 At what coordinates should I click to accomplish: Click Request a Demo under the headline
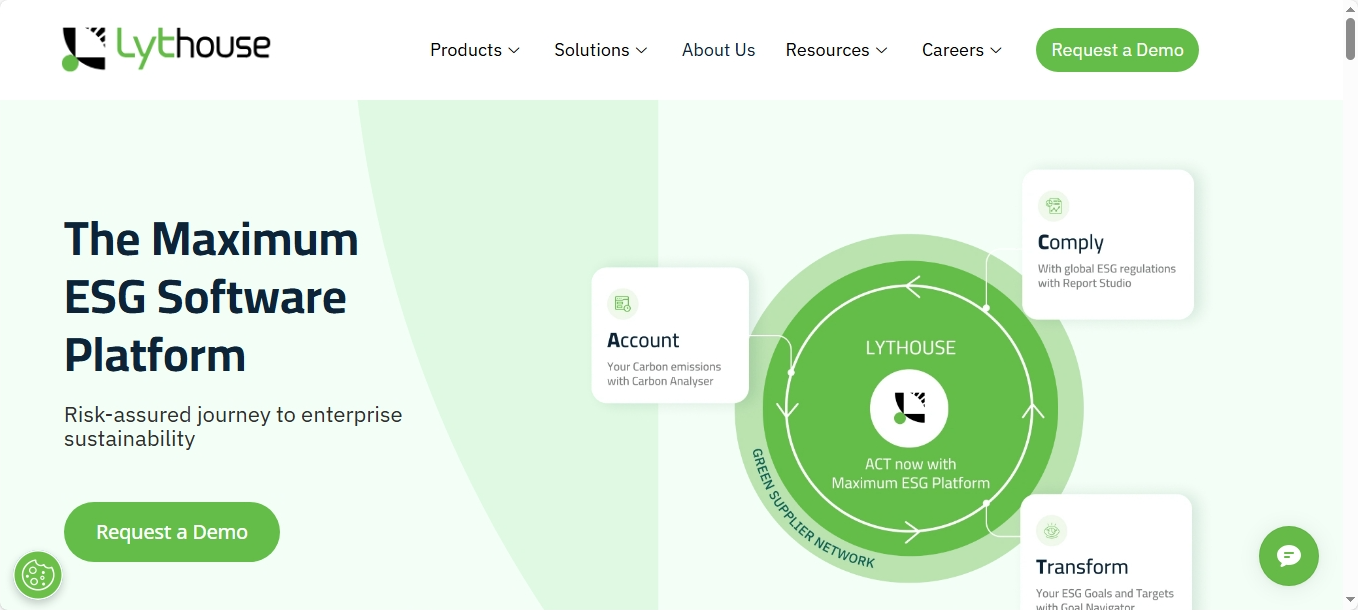(x=172, y=532)
